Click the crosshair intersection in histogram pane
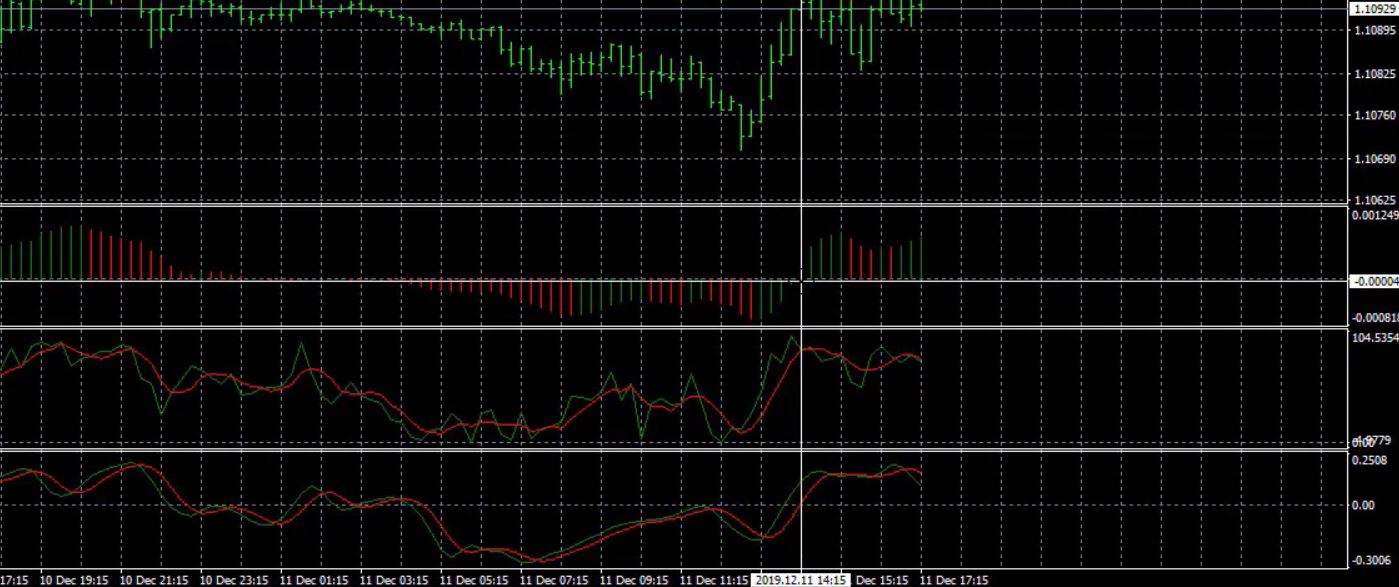This screenshot has height=587, width=1399. (x=801, y=282)
